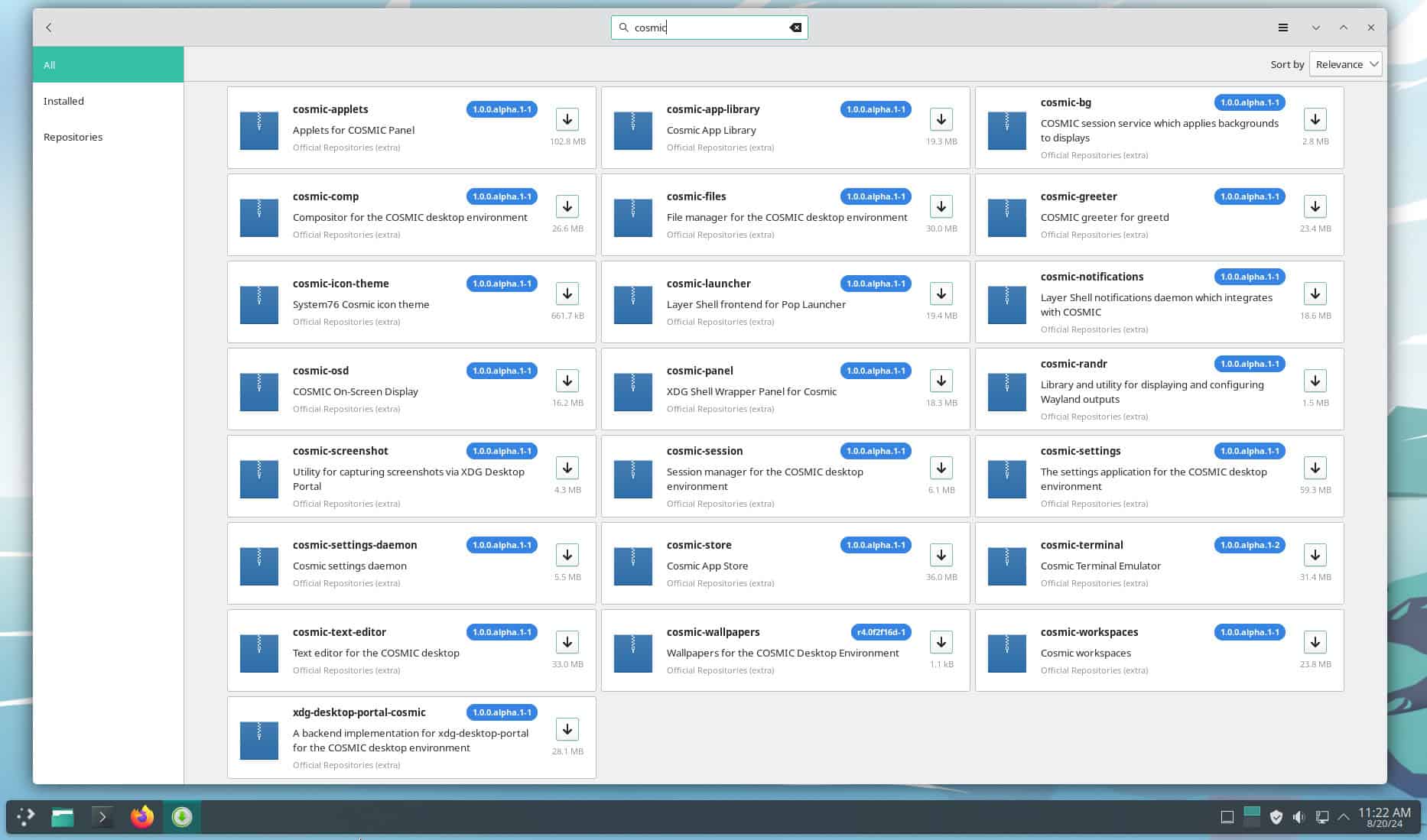Open the cosmic-store package title

click(x=698, y=545)
